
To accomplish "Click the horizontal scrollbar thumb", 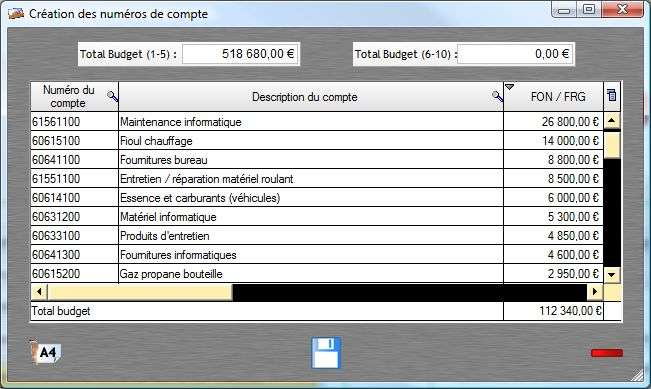I will coord(140,292).
